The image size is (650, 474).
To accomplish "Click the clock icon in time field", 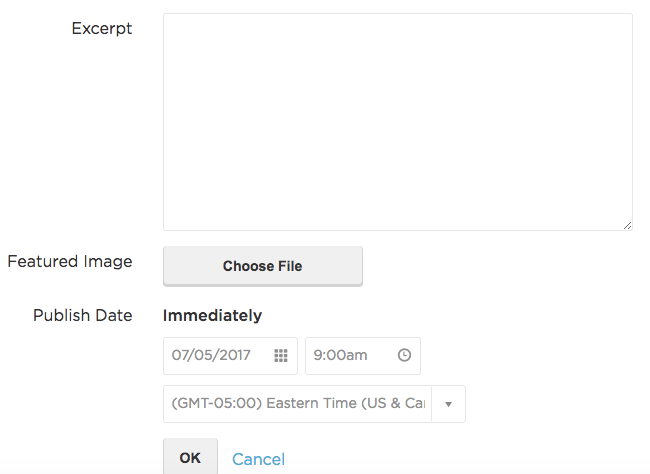I will [404, 355].
